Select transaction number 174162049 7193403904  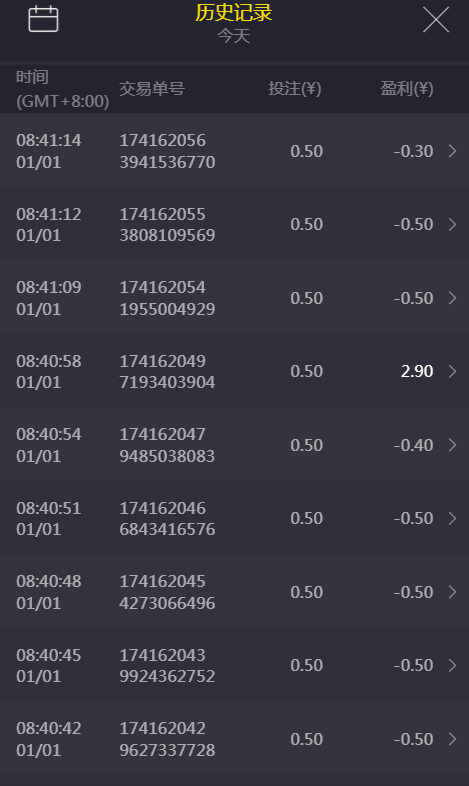click(x=167, y=371)
